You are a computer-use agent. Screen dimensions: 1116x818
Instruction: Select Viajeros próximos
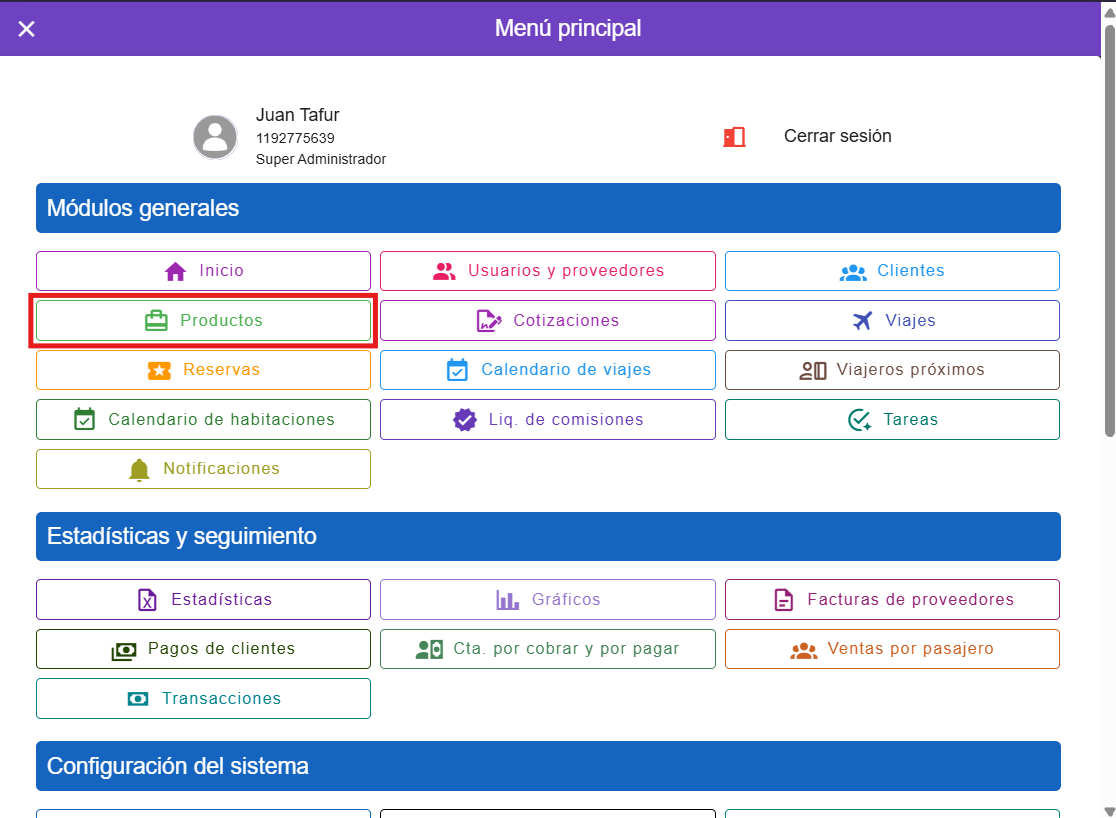[x=891, y=370]
